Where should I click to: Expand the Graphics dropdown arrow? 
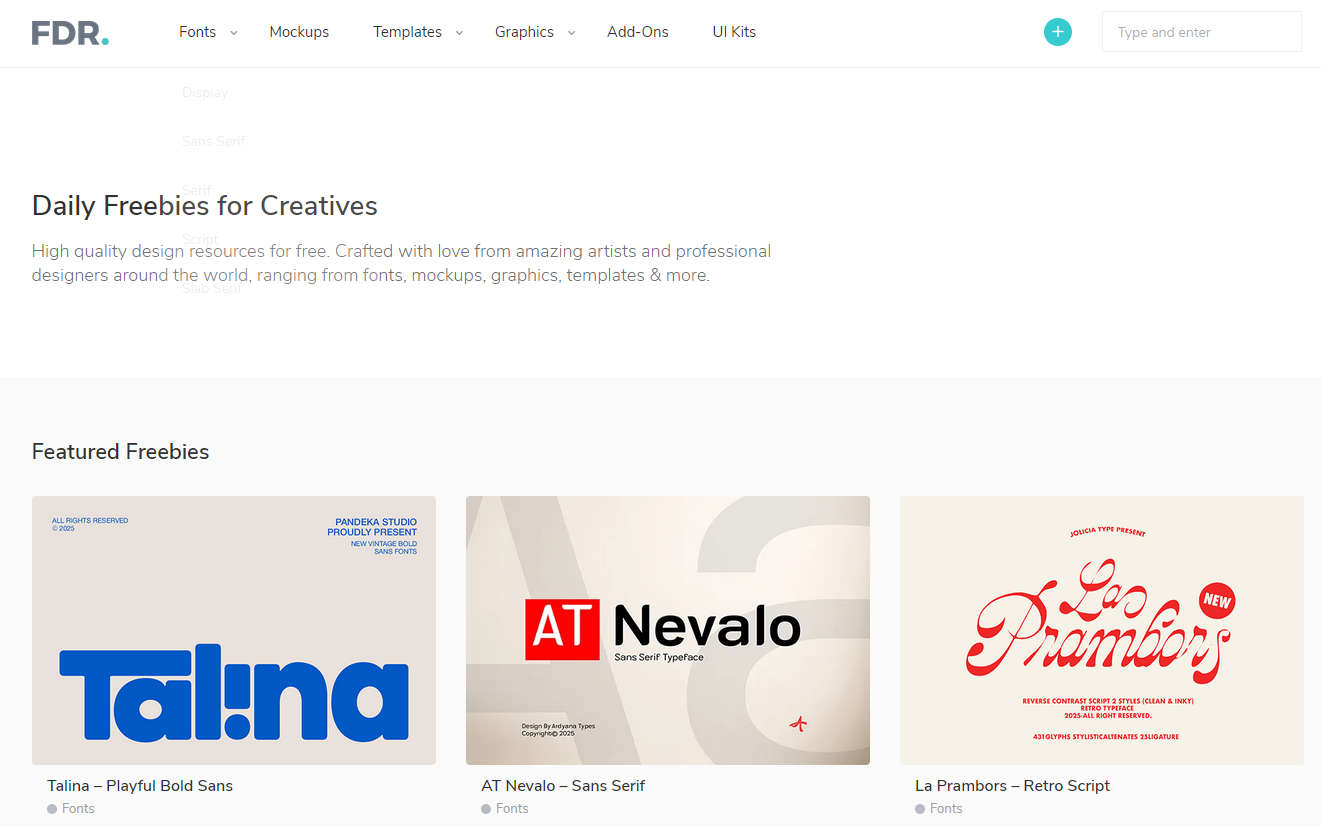(x=571, y=33)
